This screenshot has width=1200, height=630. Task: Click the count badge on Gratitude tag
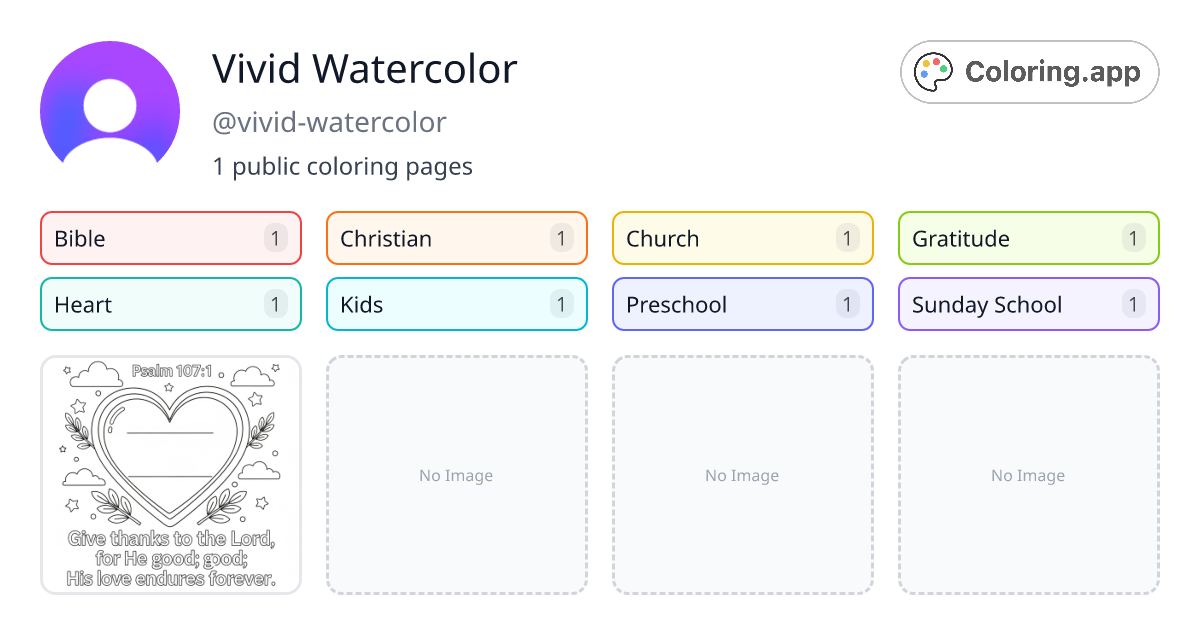1133,238
